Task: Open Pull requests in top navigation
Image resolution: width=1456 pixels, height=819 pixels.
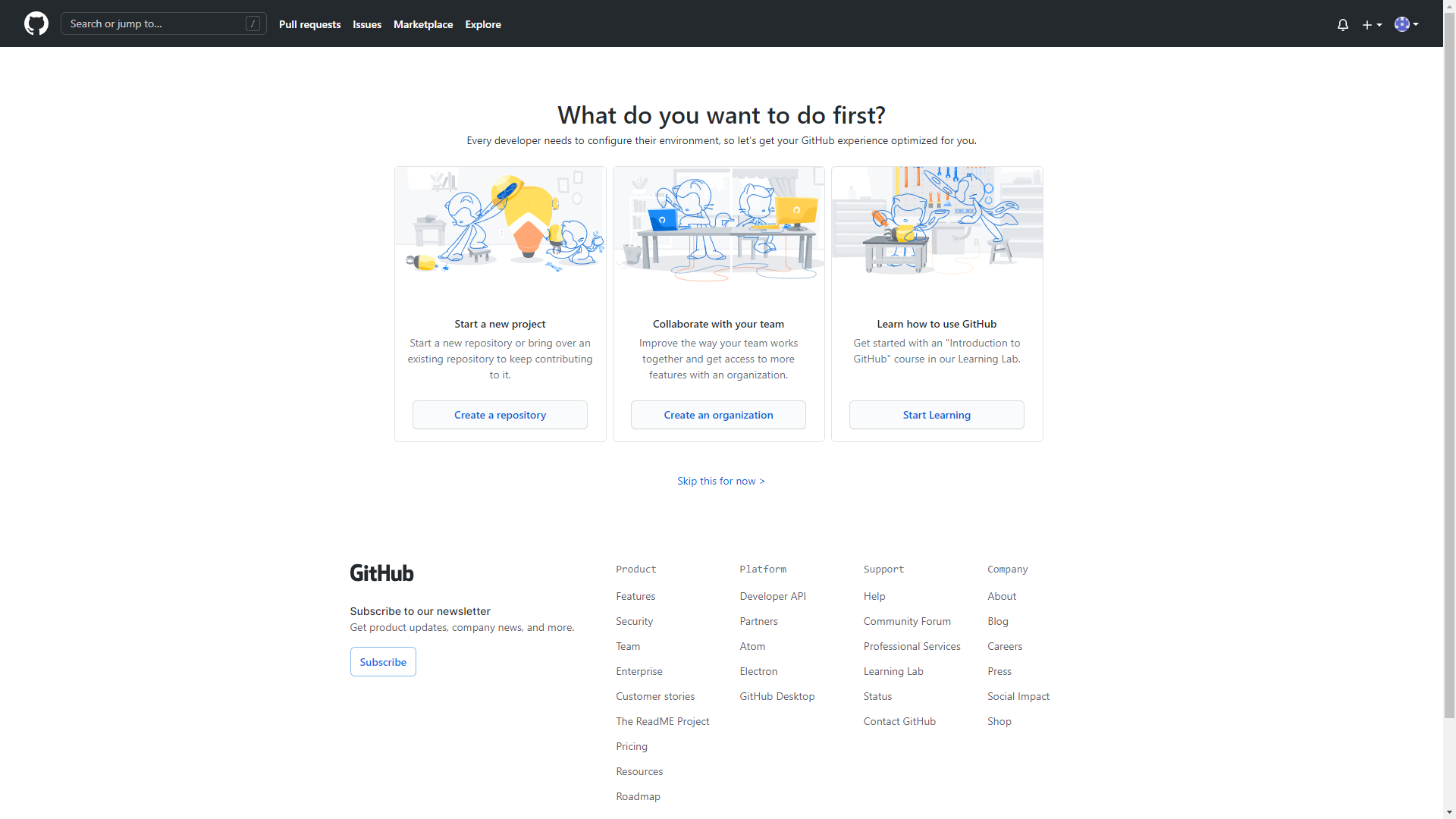Action: pos(309,24)
